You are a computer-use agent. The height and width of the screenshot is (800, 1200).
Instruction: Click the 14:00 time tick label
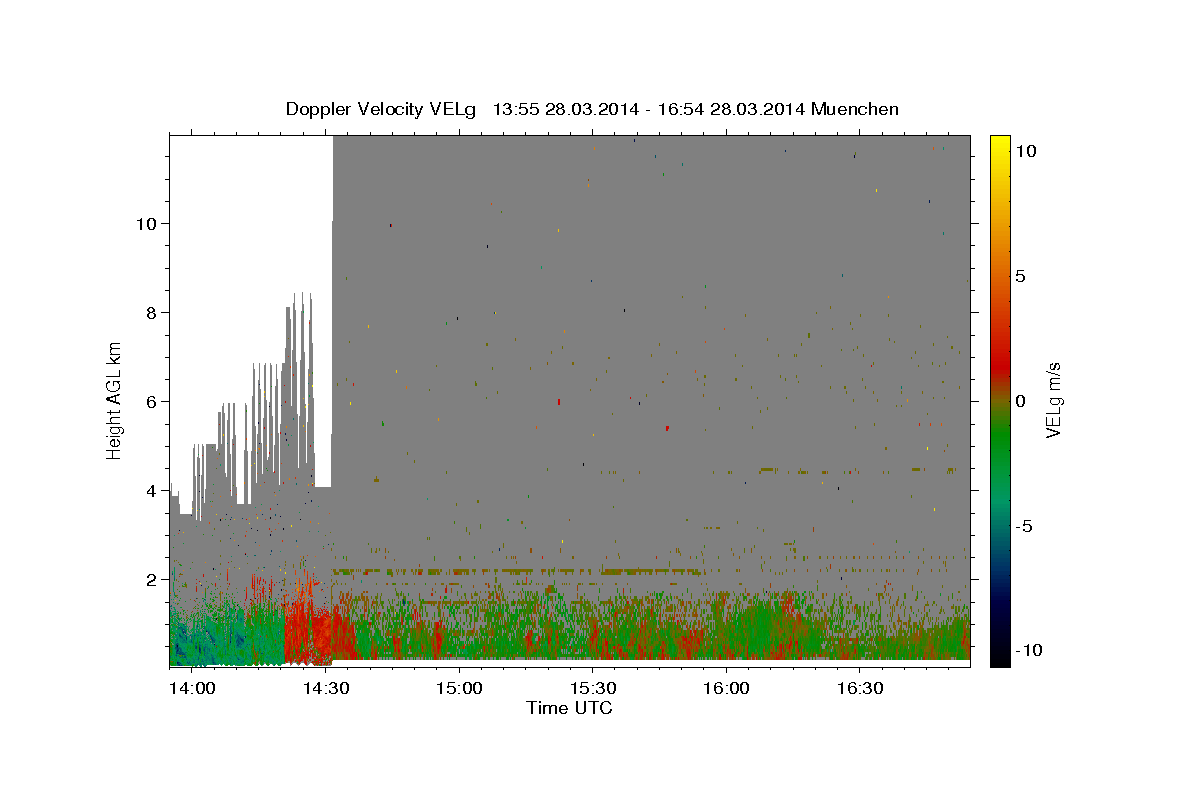click(x=191, y=688)
